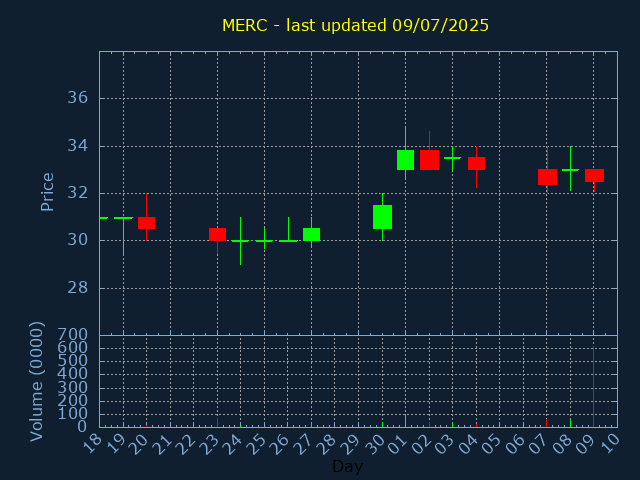Click the 'Day' axis label
This screenshot has width=640, height=480.
pyautogui.click(x=347, y=466)
